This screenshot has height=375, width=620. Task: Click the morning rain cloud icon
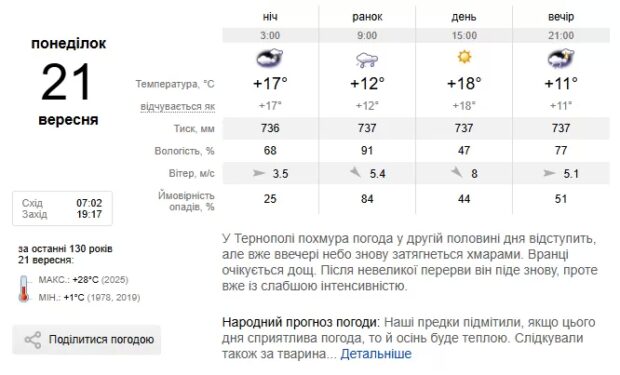(367, 60)
